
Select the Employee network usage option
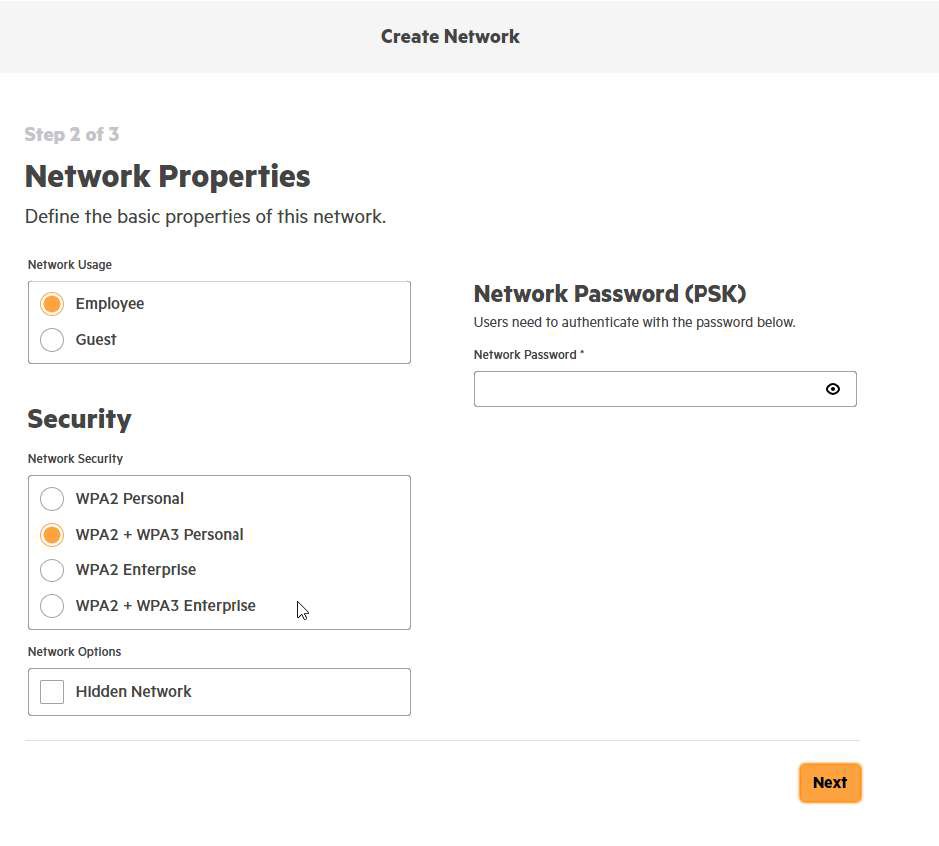(x=52, y=304)
